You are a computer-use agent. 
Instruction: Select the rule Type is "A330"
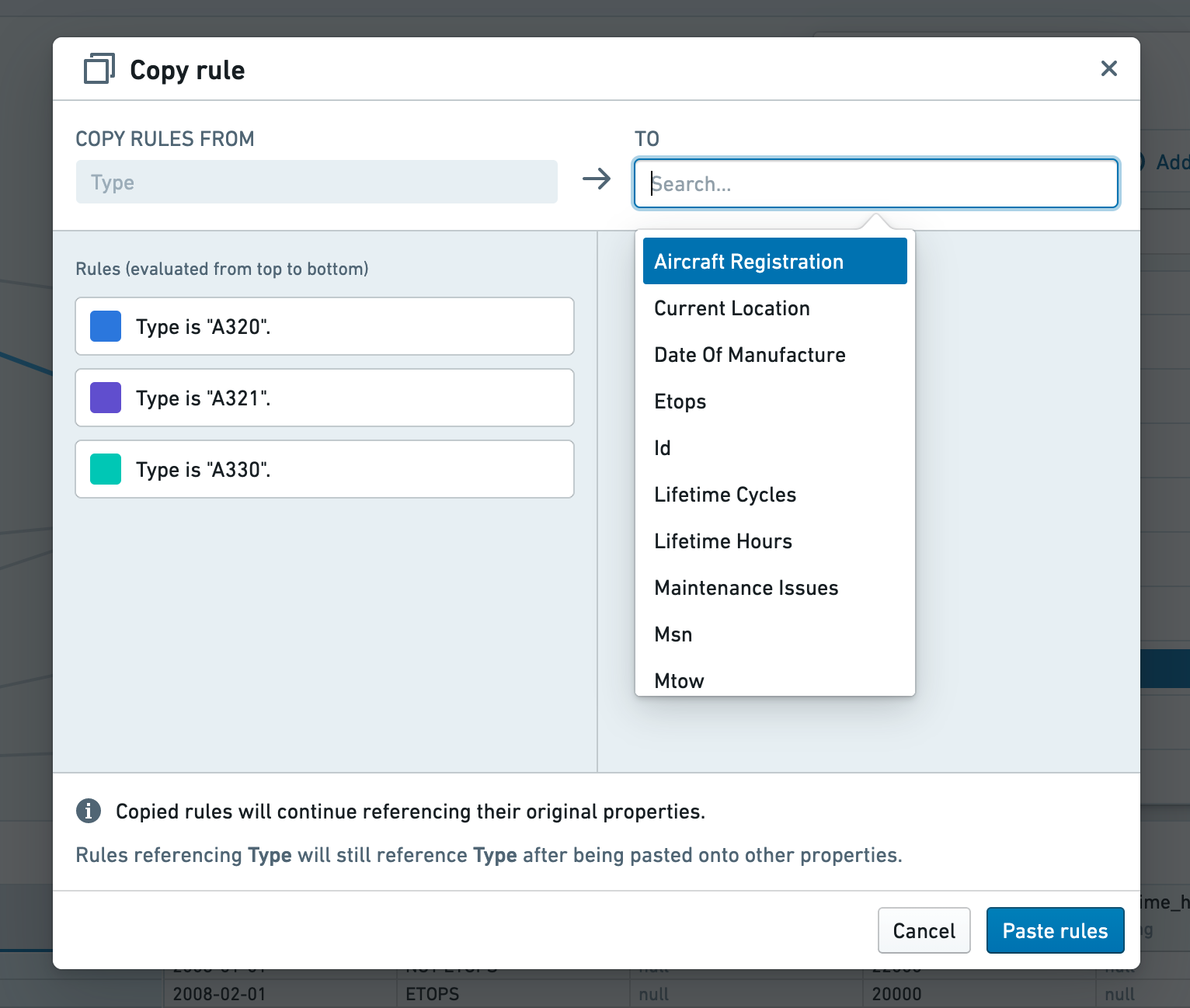[325, 469]
